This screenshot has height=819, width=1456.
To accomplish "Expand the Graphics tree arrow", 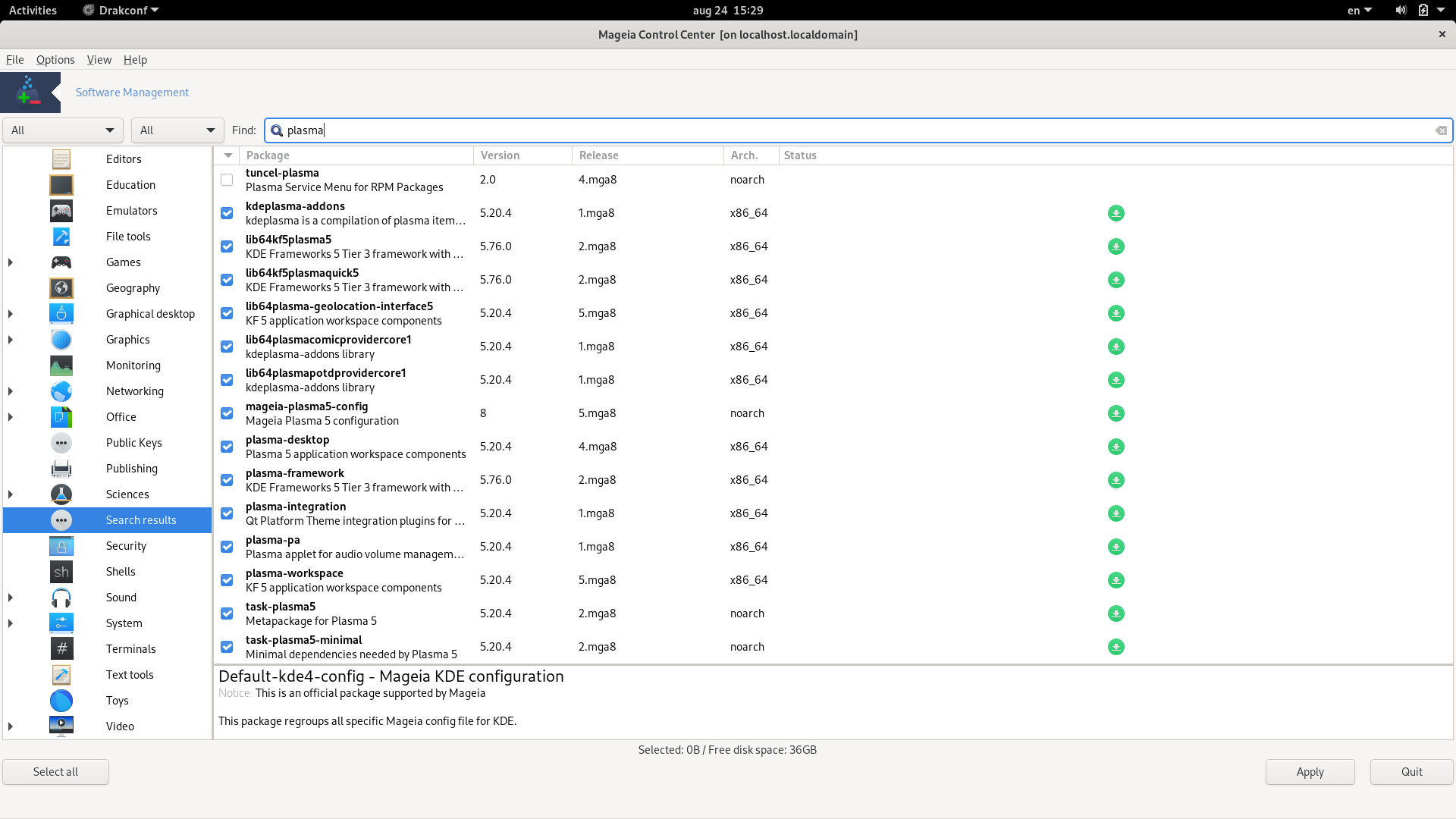I will click(x=11, y=340).
